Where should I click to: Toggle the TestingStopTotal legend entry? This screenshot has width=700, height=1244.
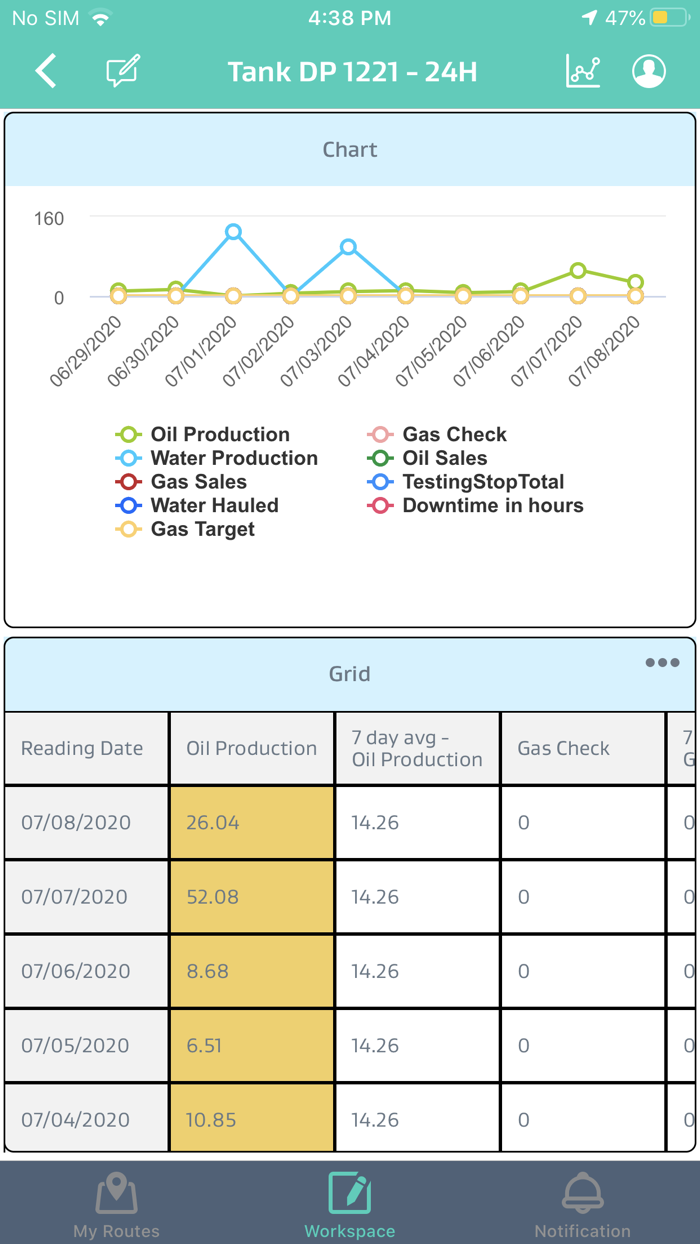[482, 482]
